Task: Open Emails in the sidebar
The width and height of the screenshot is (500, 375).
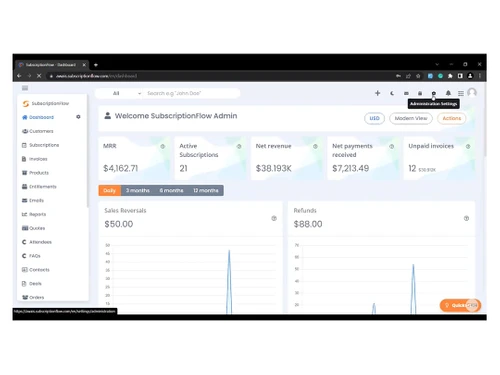Action: 33,200
